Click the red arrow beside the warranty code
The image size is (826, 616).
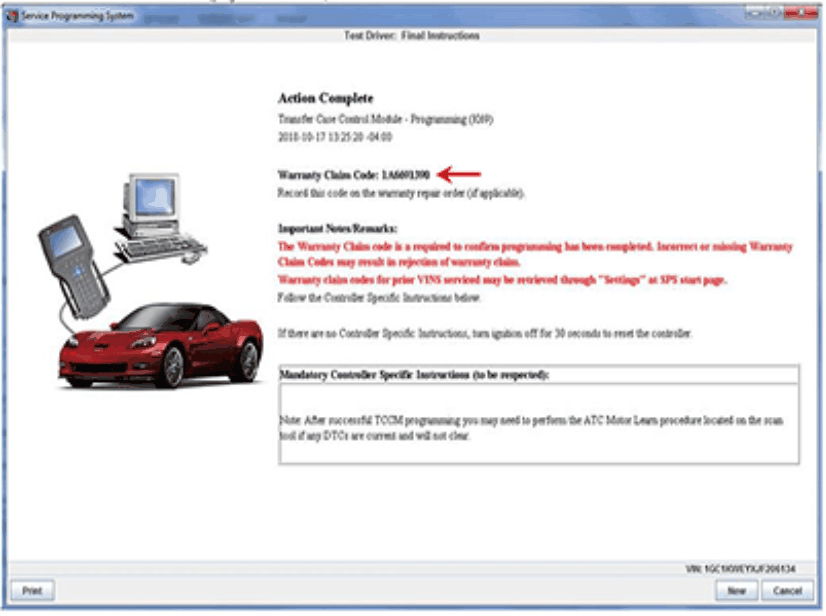[x=460, y=174]
